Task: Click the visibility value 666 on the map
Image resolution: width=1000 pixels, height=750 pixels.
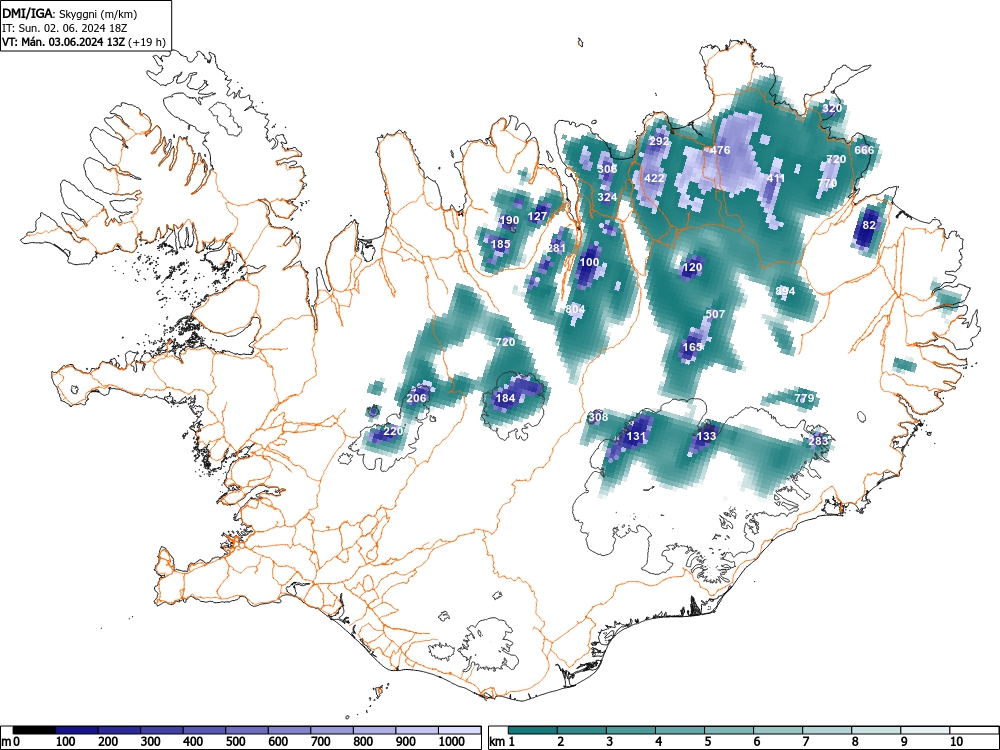Action: 864,150
